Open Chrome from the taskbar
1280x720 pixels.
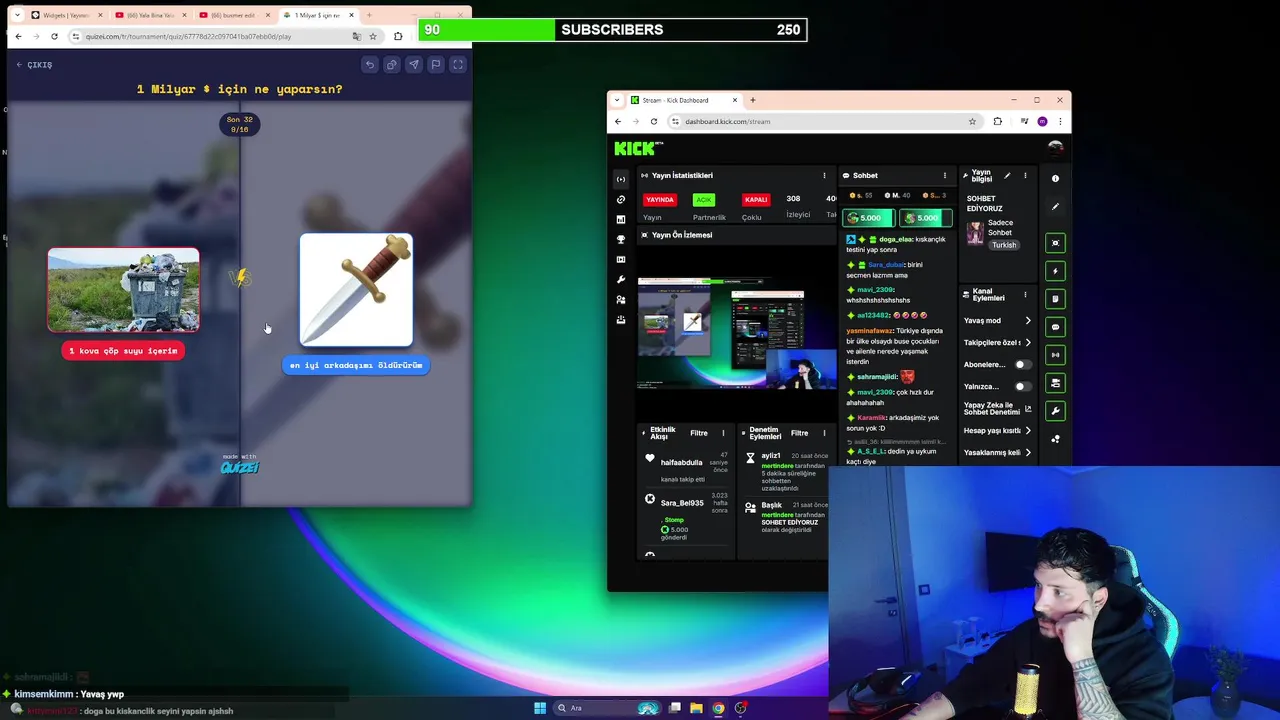718,708
